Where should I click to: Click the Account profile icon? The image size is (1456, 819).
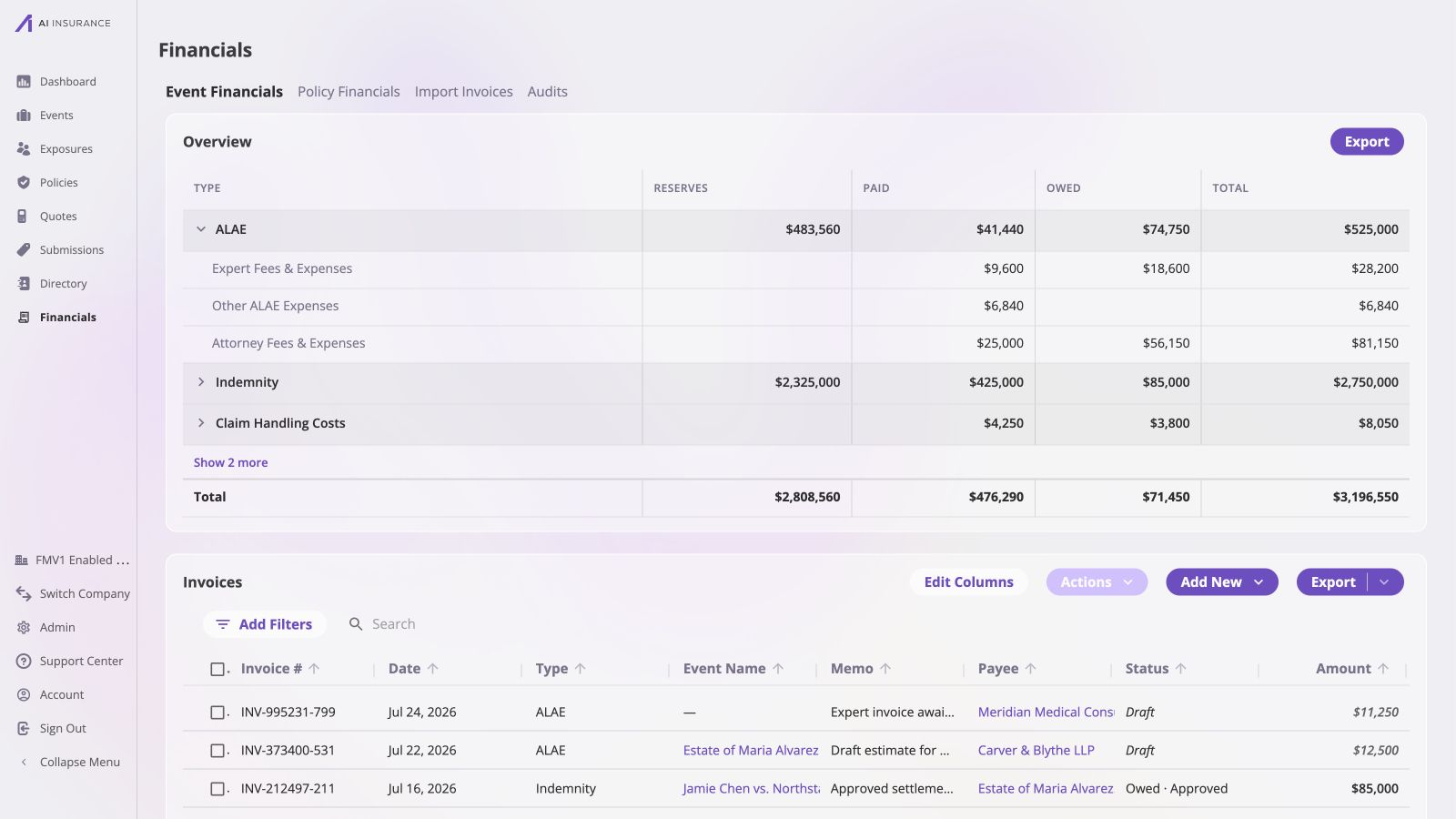(x=24, y=695)
